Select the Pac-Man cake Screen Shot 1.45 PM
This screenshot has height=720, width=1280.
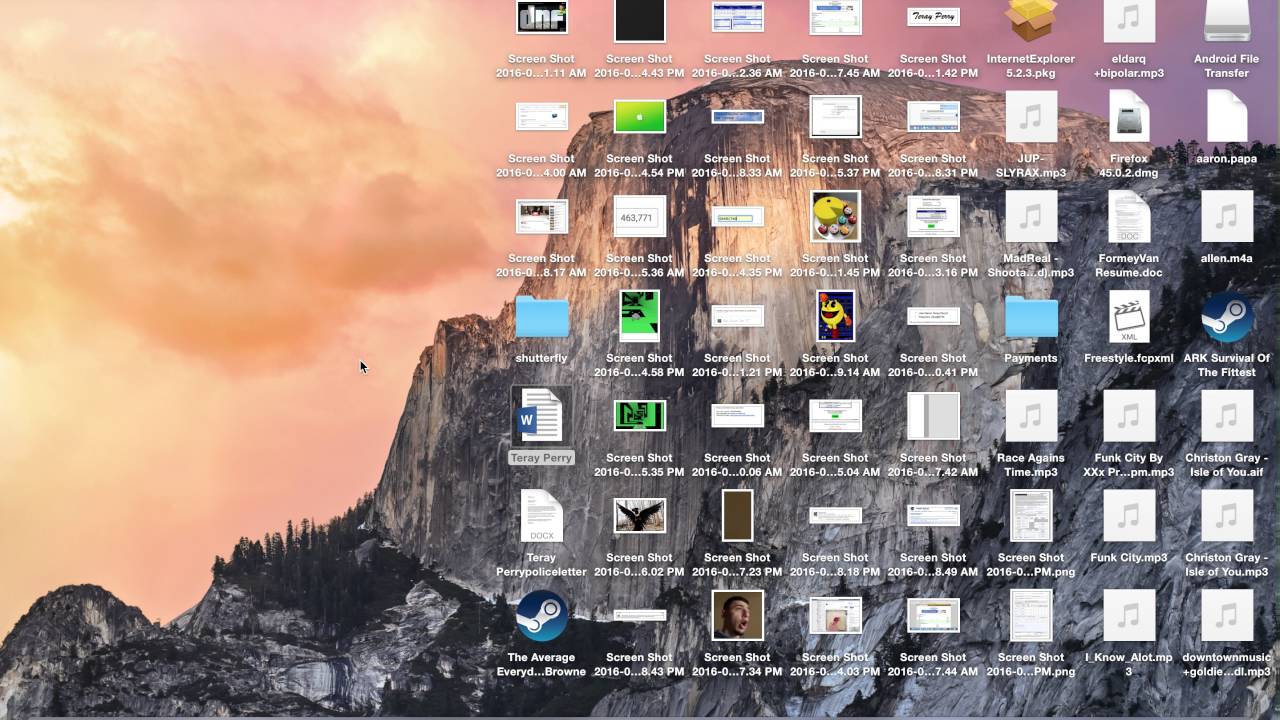835,216
